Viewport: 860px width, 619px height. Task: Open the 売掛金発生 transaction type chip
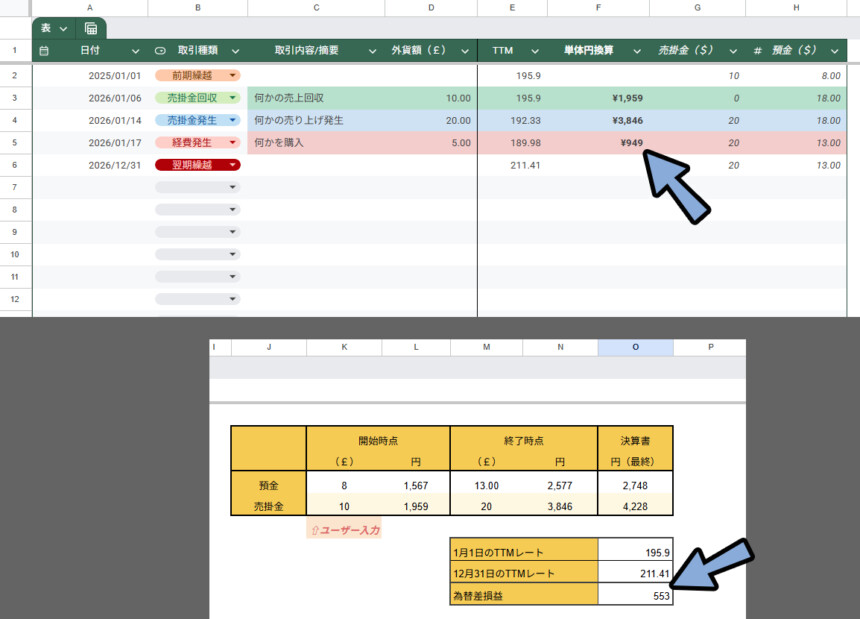pyautogui.click(x=197, y=120)
